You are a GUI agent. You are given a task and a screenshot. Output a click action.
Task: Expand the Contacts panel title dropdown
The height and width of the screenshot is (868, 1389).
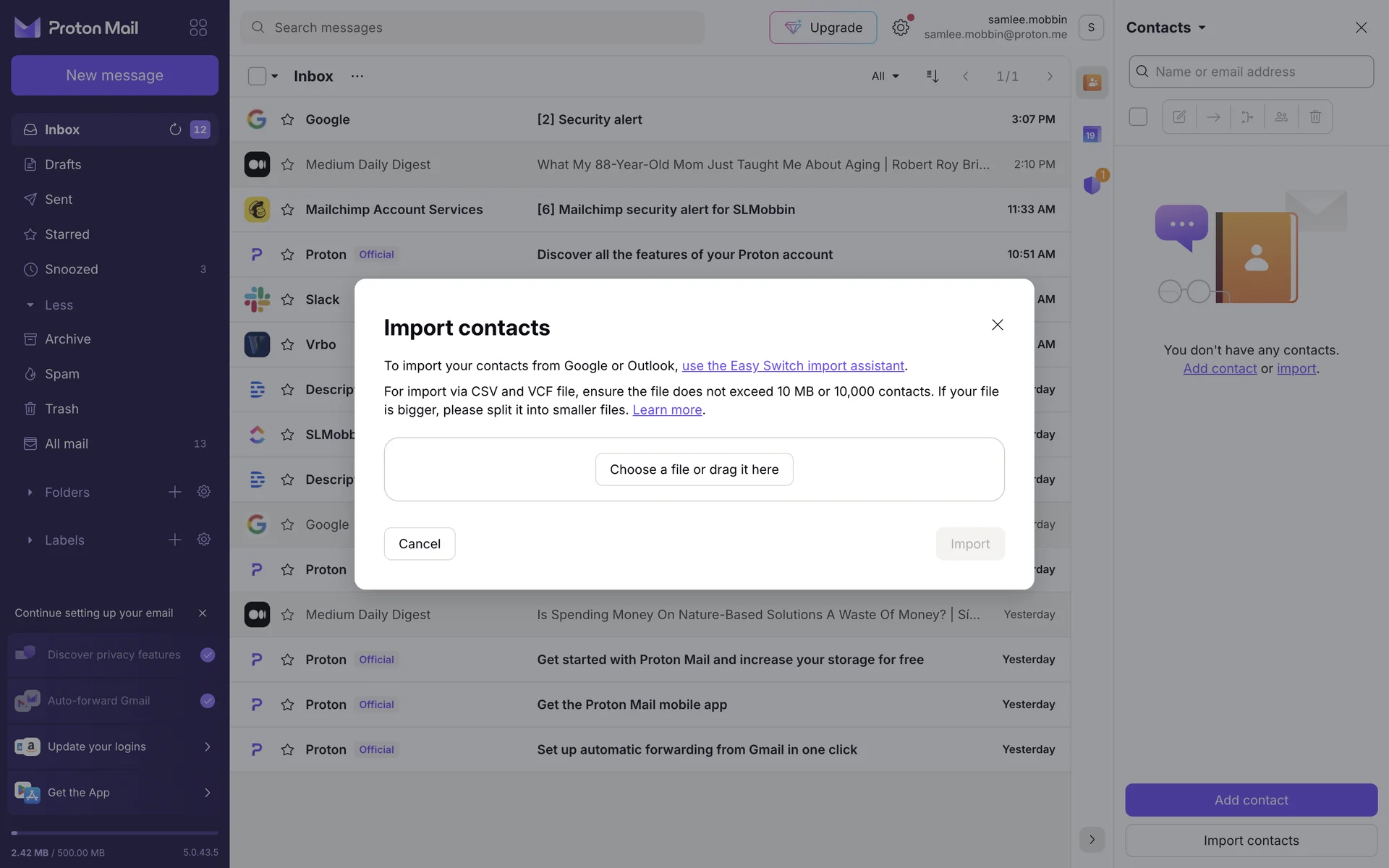pyautogui.click(x=1166, y=27)
